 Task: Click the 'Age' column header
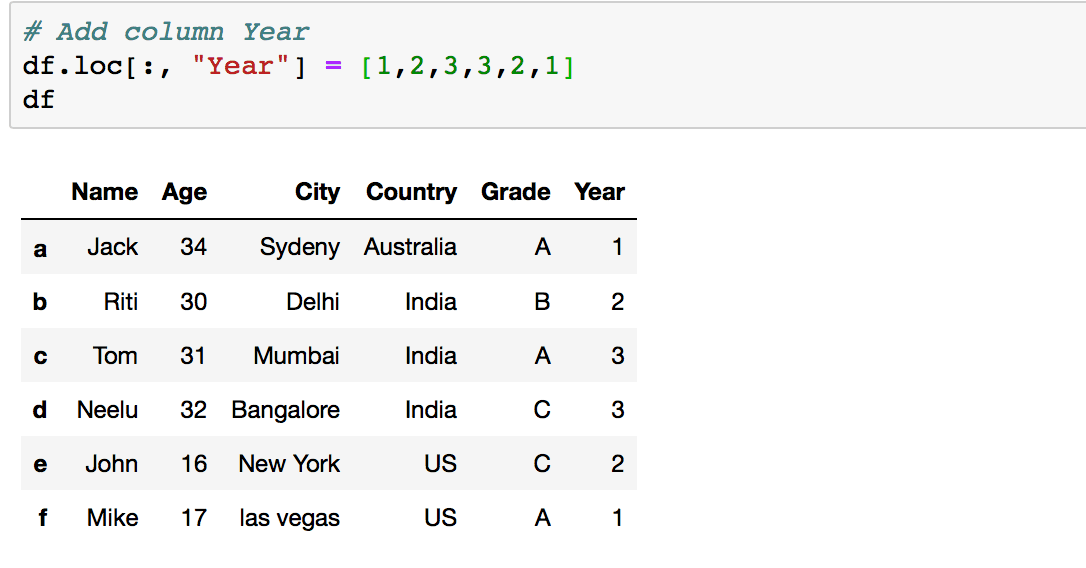[x=184, y=192]
